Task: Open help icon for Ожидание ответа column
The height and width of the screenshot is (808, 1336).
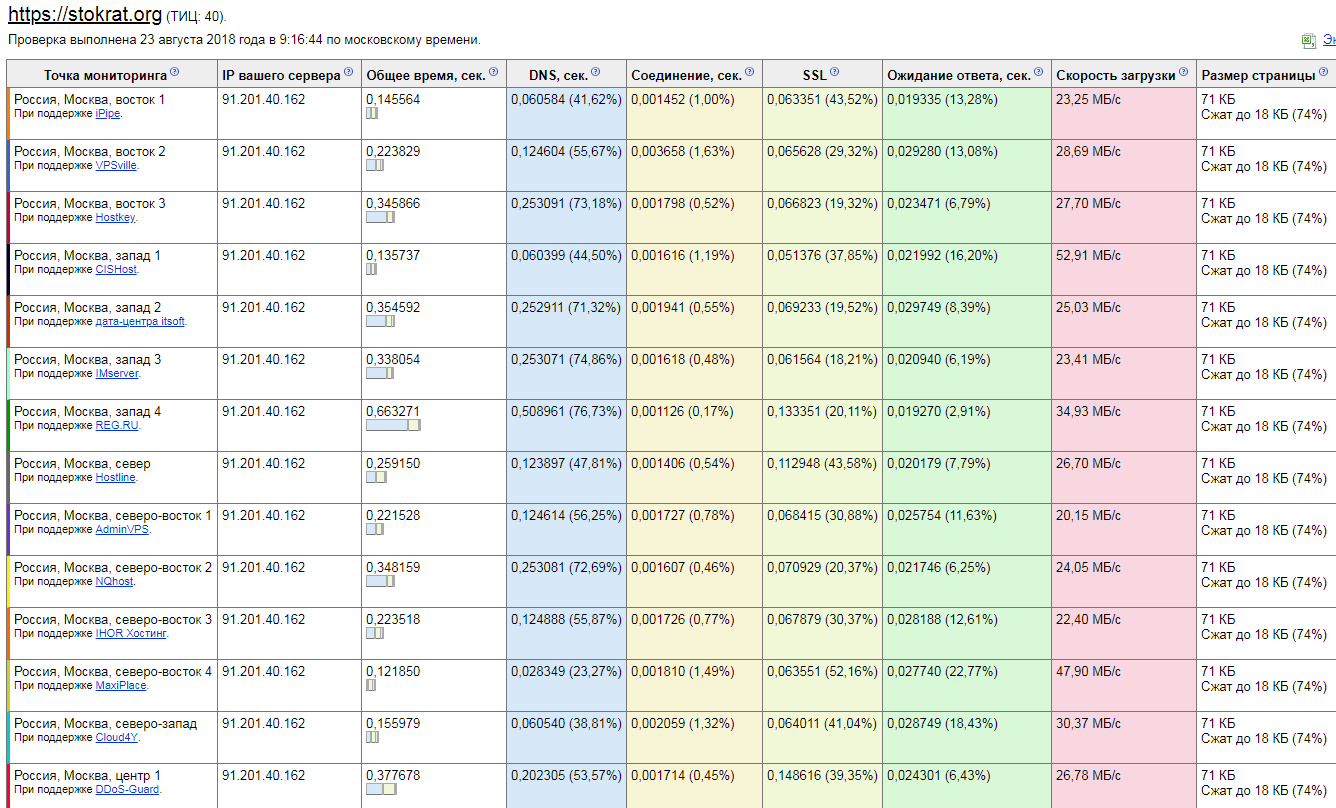Action: click(x=1039, y=72)
